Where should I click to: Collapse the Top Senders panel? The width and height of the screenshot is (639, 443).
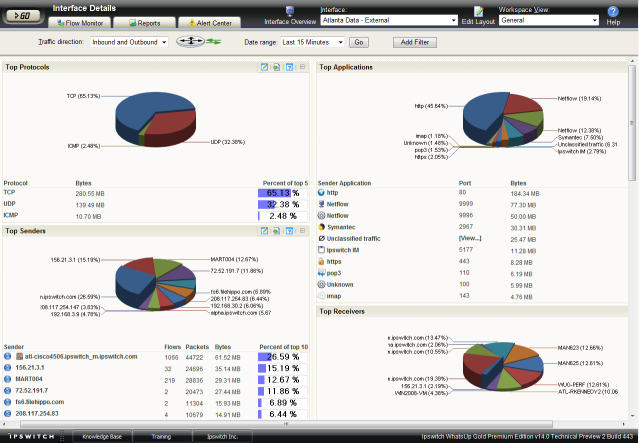[302, 231]
